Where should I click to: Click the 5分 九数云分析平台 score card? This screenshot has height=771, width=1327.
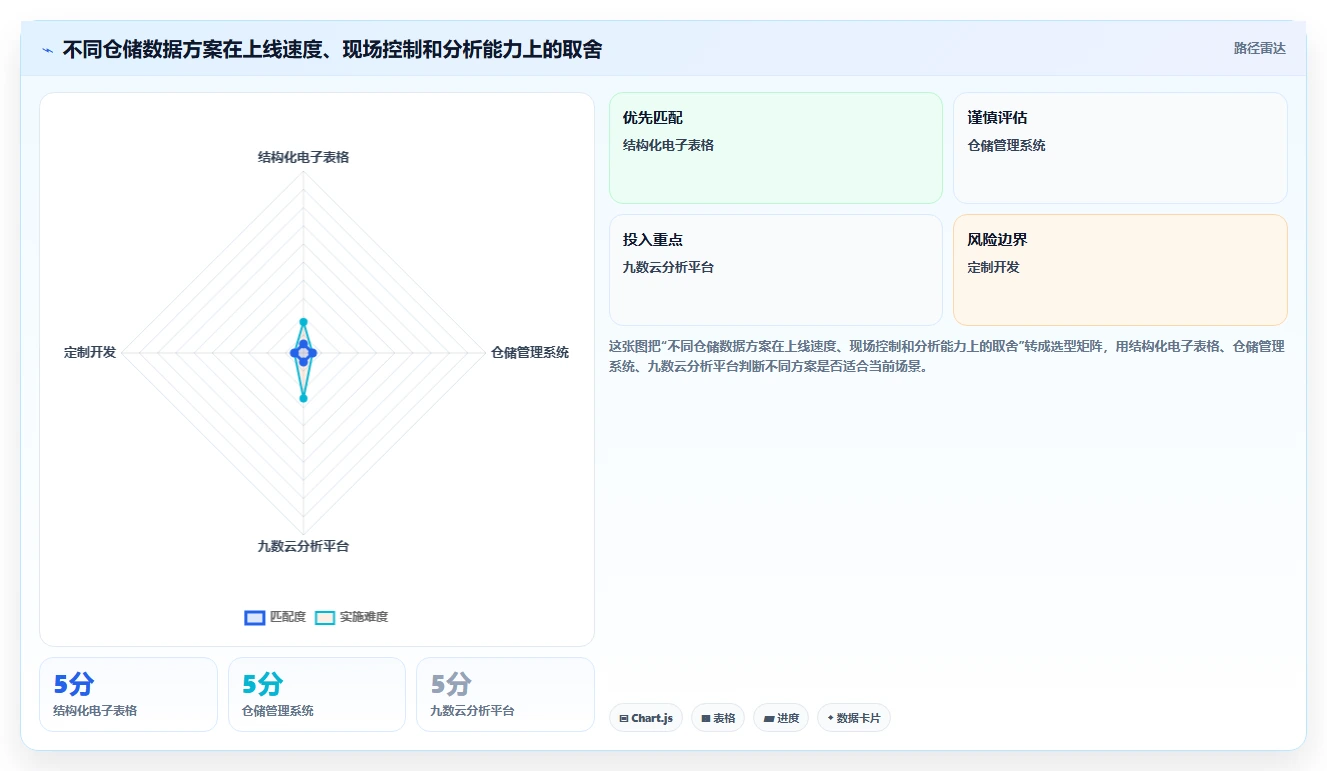point(505,694)
